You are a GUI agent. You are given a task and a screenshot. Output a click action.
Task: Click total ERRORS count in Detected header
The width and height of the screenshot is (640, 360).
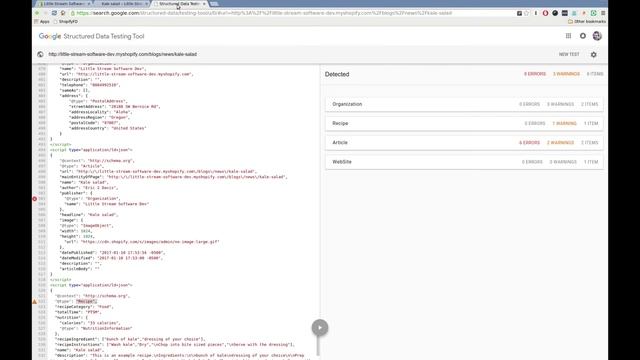(x=535, y=74)
